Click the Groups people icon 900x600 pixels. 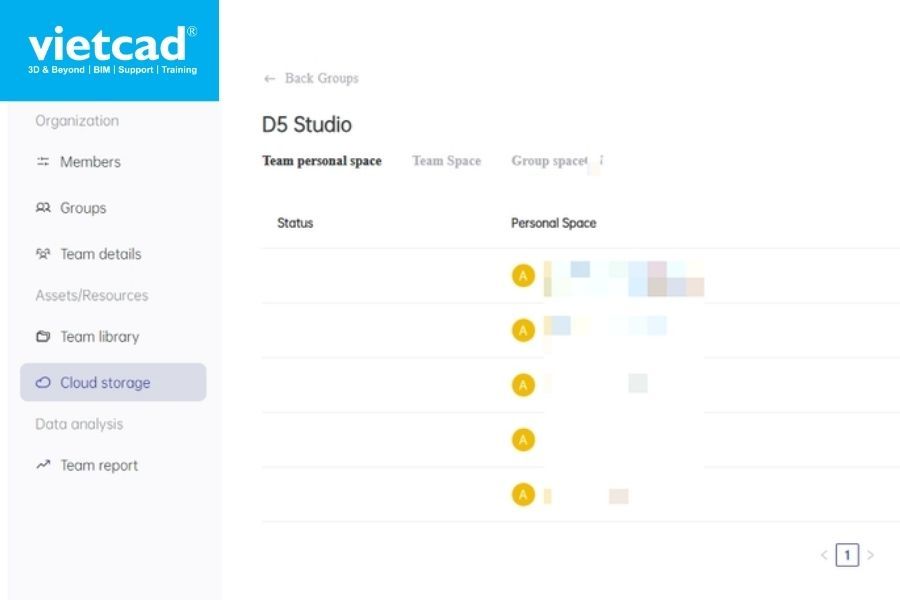pos(43,207)
